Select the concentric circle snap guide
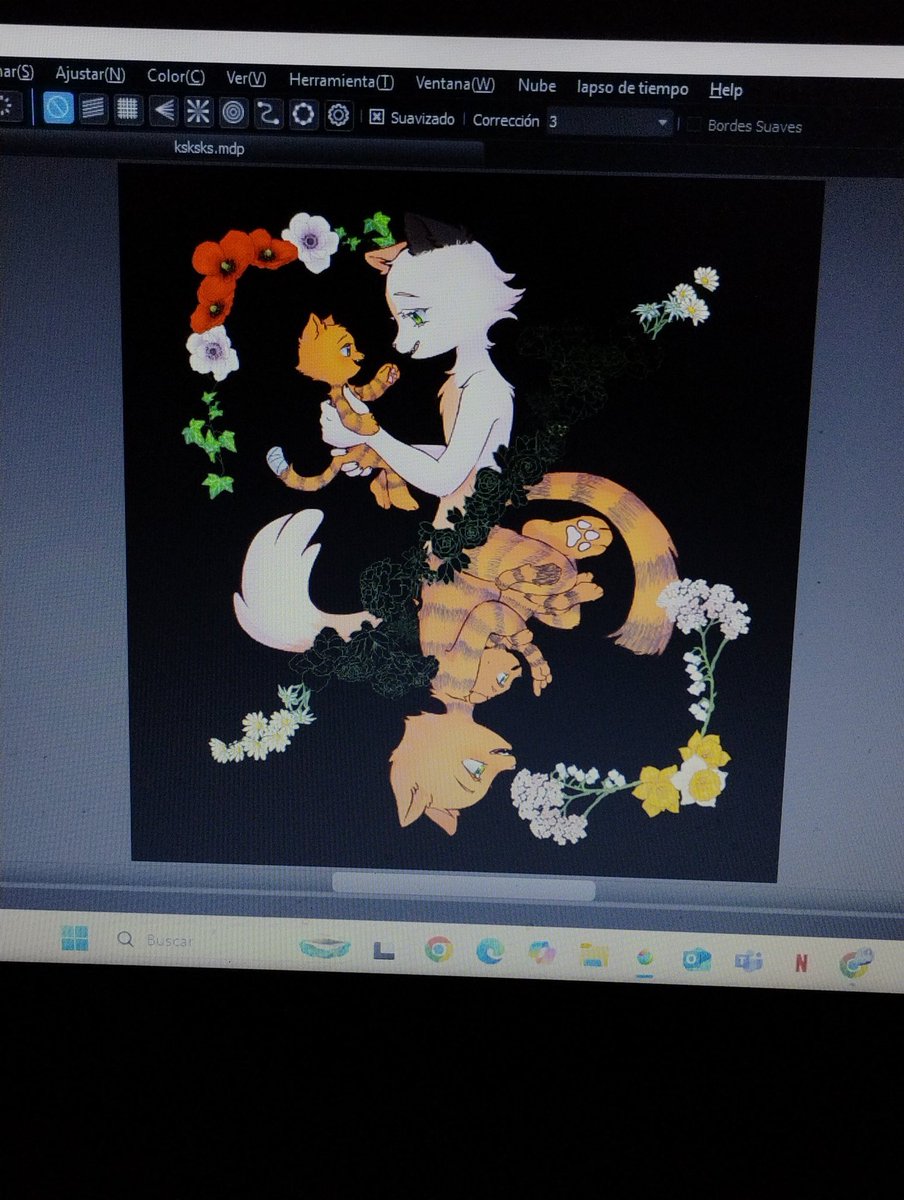 [233, 112]
